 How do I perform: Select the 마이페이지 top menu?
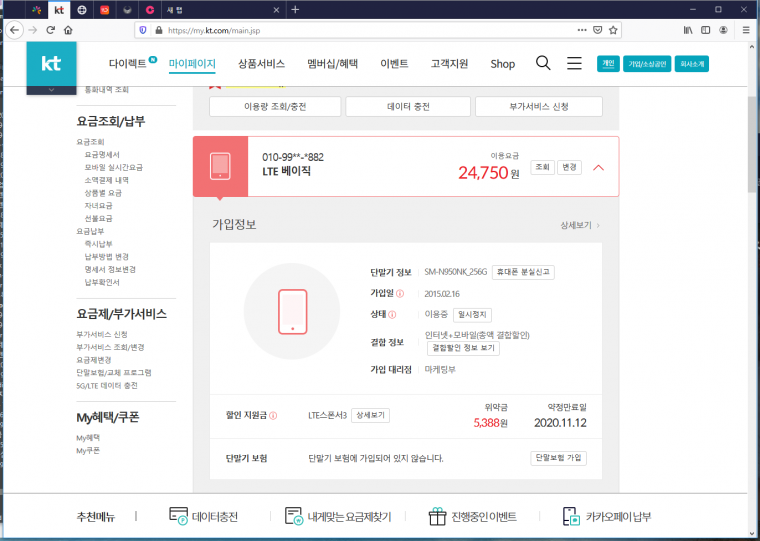pos(192,64)
